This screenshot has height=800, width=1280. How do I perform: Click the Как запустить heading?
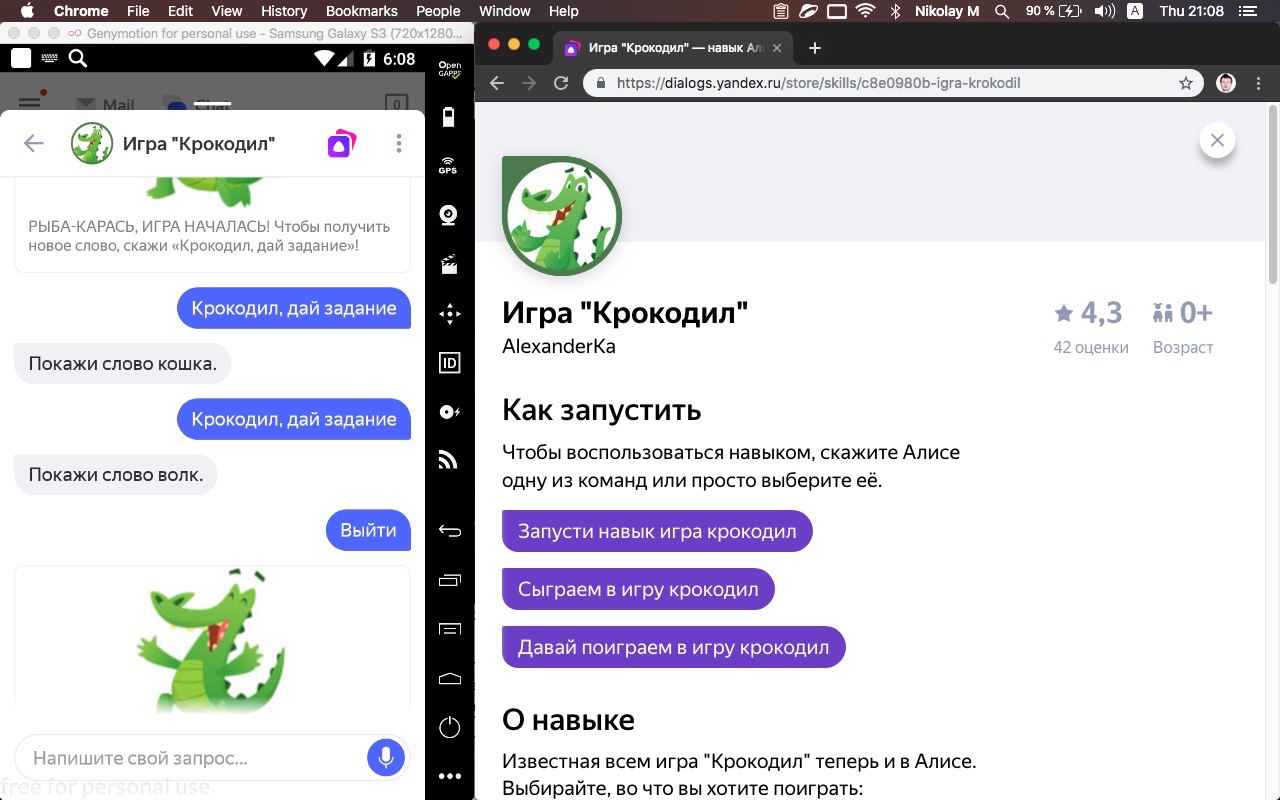pos(601,410)
